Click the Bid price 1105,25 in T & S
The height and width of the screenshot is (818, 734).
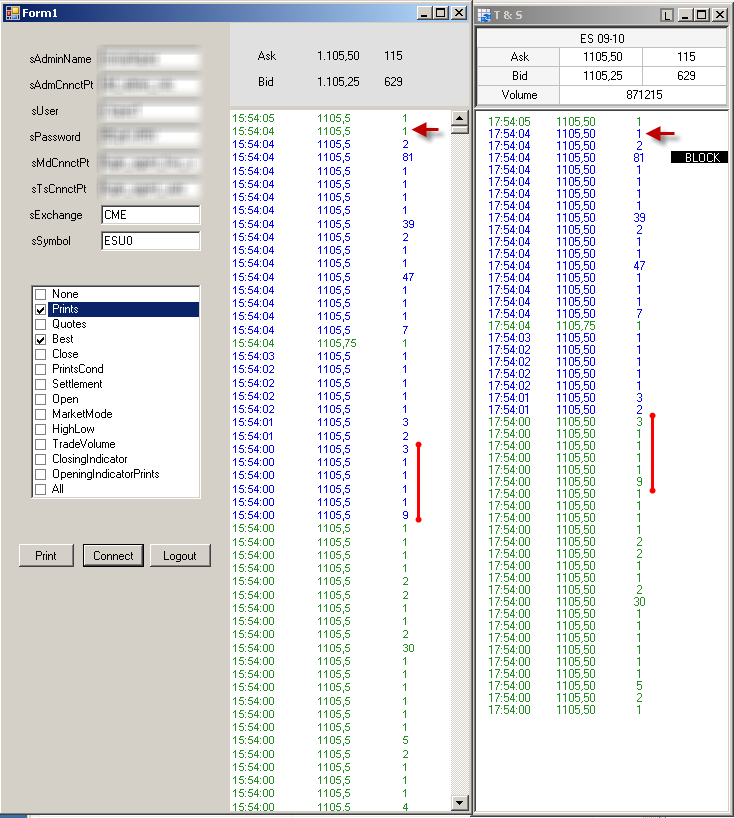tap(602, 76)
